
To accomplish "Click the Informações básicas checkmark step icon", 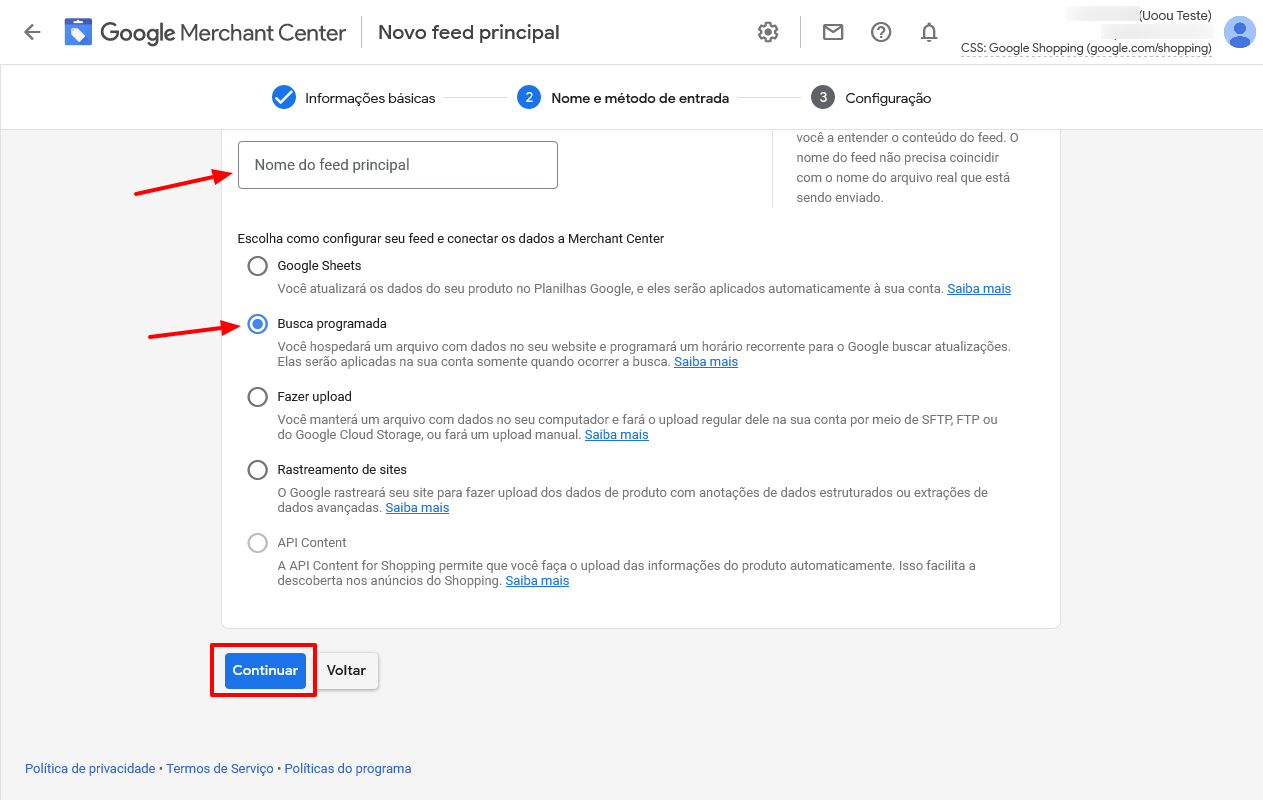I will pyautogui.click(x=284, y=97).
